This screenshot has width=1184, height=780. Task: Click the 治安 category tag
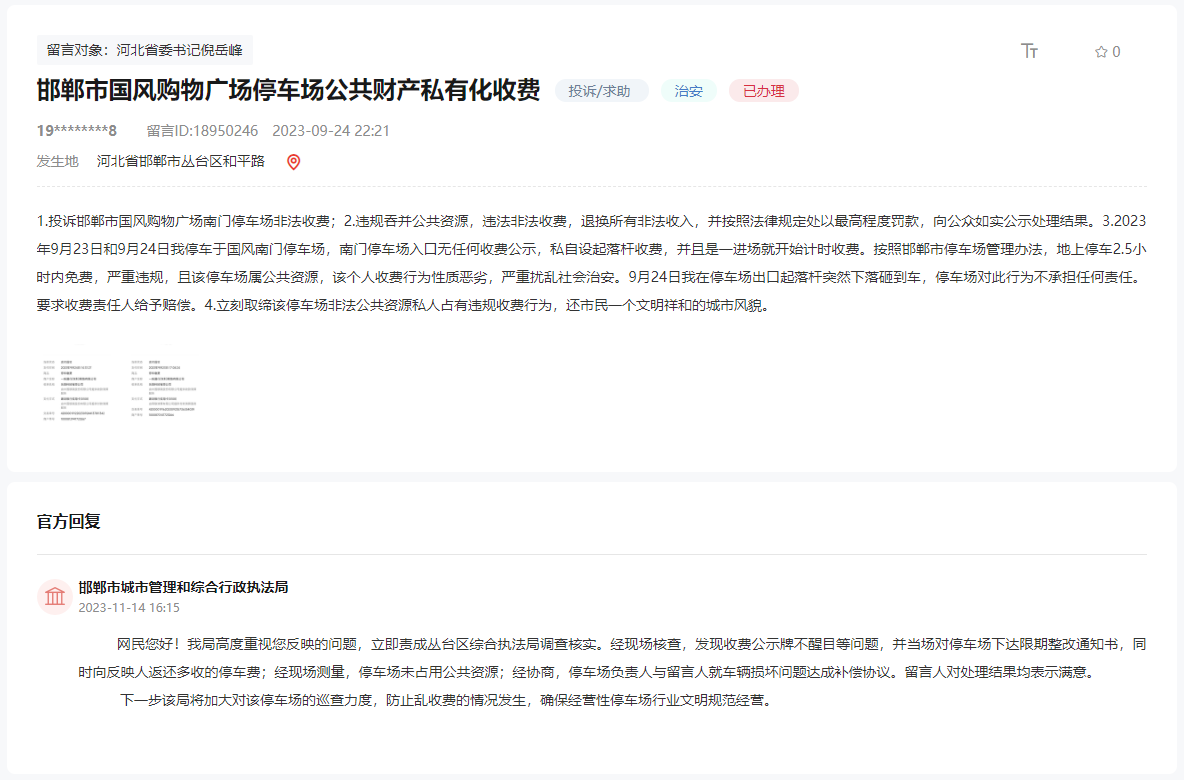tap(689, 91)
